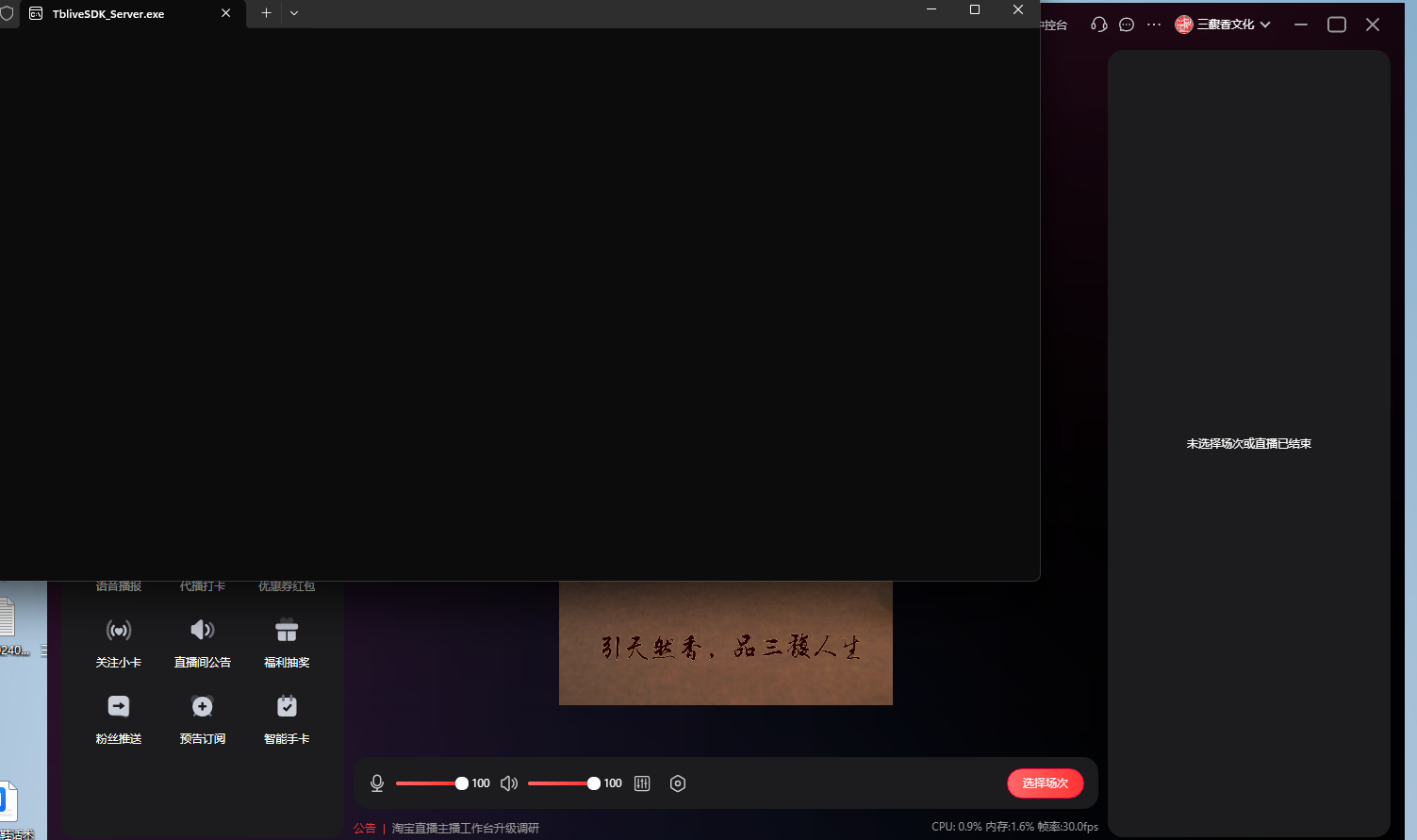1417x840 pixels.
Task: Open the 关注小卡 follow card tool
Action: (x=118, y=642)
